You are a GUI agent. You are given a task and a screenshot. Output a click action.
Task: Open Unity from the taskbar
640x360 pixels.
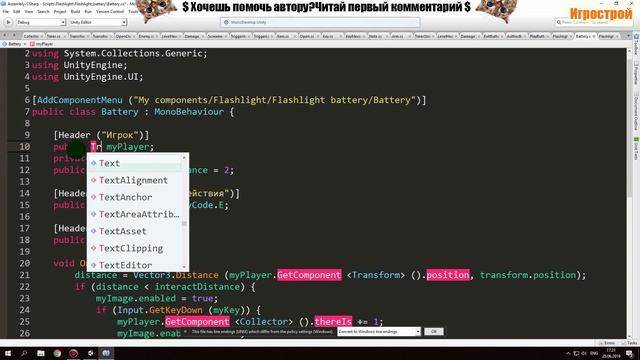[90, 353]
